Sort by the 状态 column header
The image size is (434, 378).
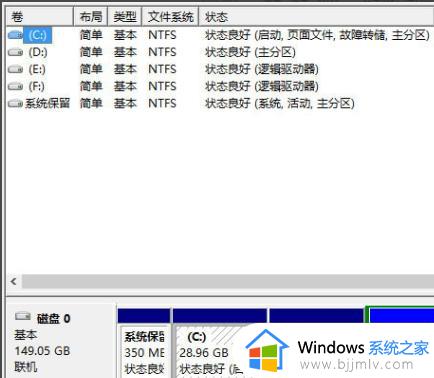[x=316, y=17]
